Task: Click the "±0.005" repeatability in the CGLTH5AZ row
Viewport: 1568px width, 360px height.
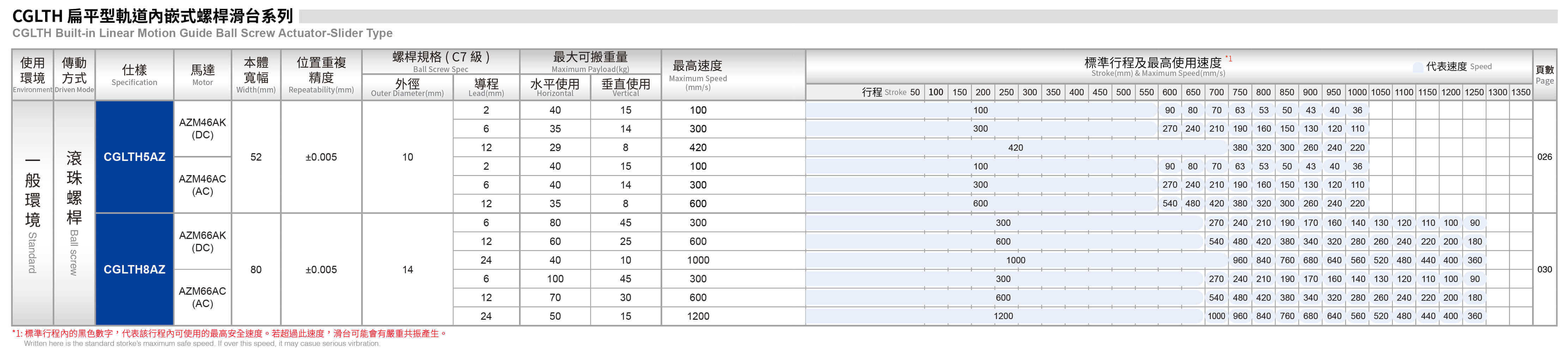Action: [321, 157]
